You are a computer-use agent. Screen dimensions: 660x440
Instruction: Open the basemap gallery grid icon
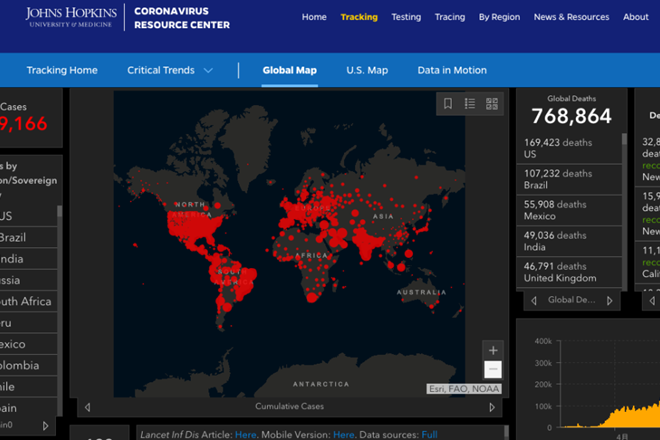pos(492,104)
